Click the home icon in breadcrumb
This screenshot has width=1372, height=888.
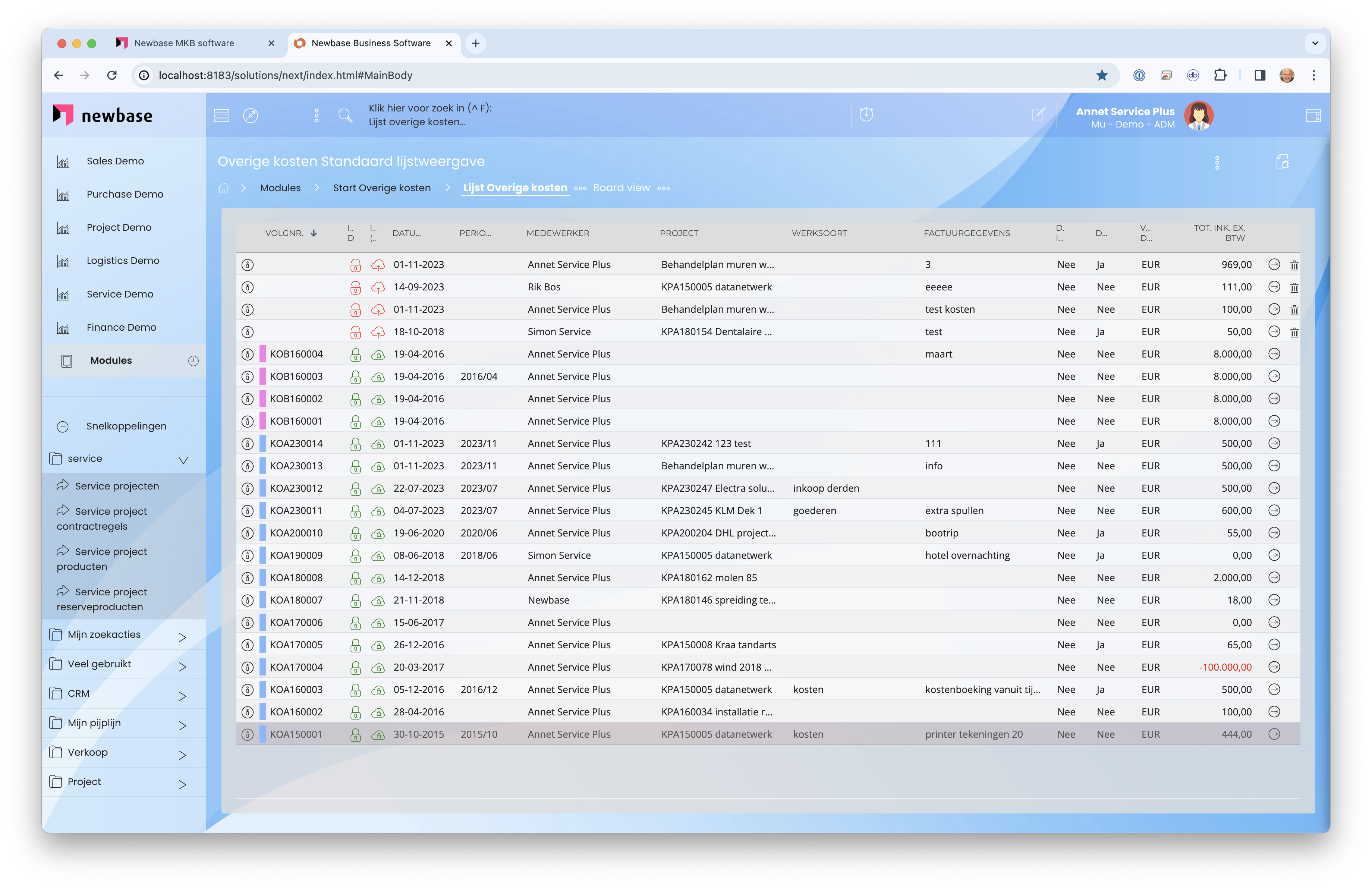click(x=224, y=188)
